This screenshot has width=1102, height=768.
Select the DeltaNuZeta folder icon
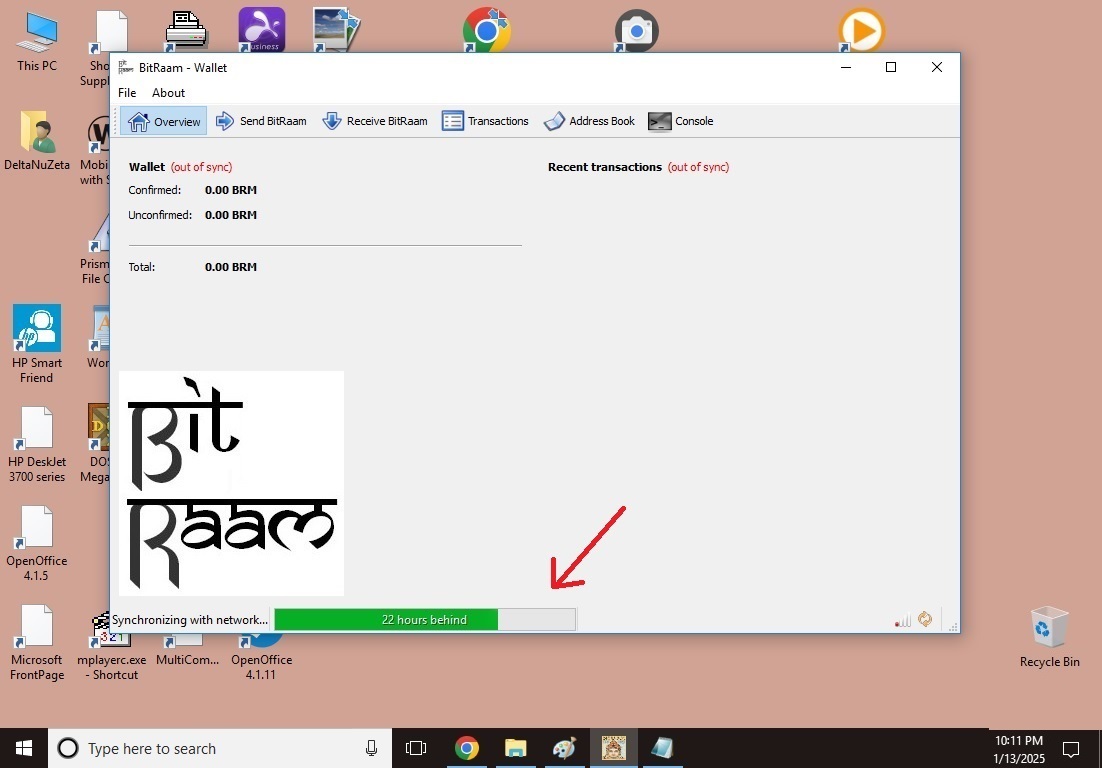[37, 141]
